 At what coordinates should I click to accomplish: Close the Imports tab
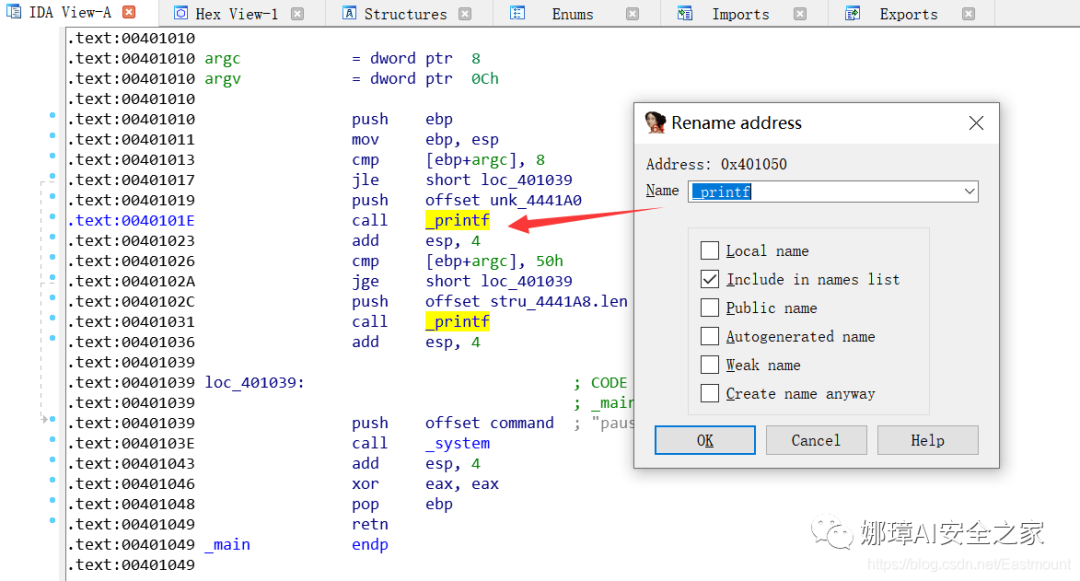pyautogui.click(x=800, y=14)
